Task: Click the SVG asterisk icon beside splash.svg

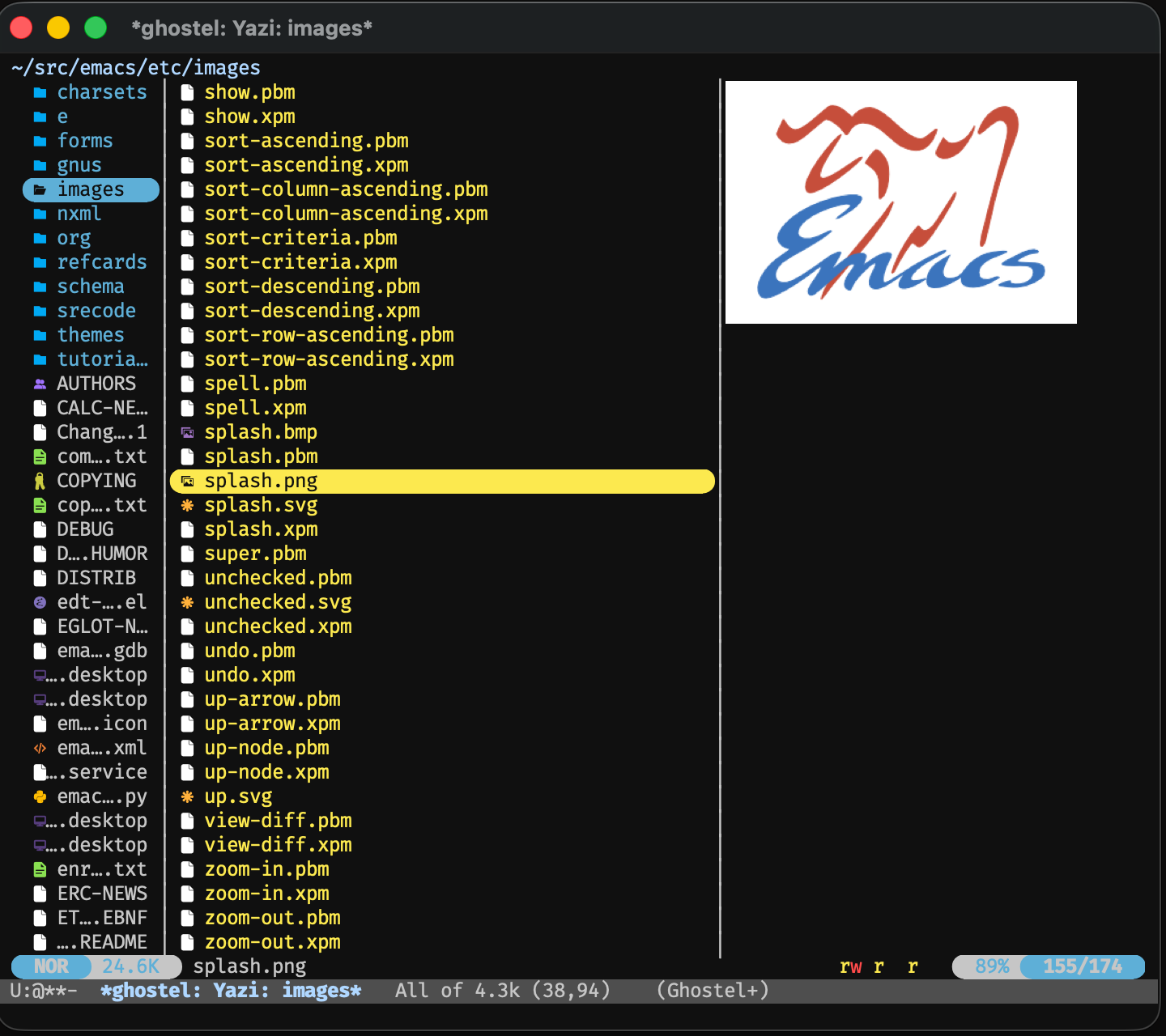Action: coord(187,506)
